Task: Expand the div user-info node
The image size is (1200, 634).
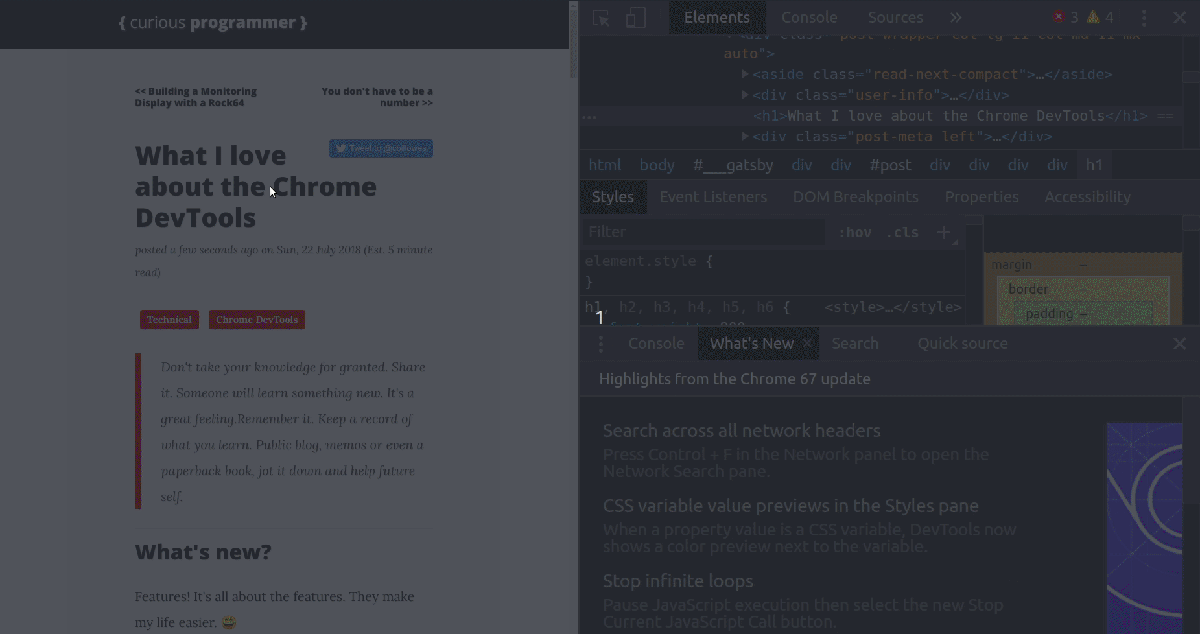Action: (745, 95)
